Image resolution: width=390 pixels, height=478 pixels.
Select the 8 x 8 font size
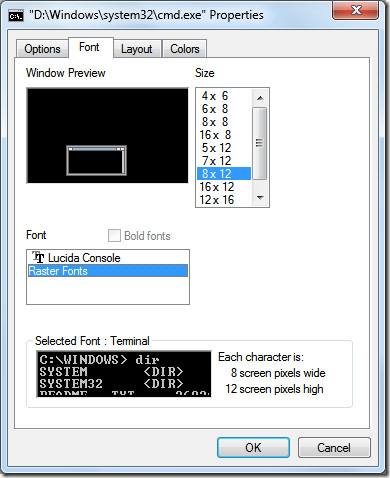(x=224, y=122)
